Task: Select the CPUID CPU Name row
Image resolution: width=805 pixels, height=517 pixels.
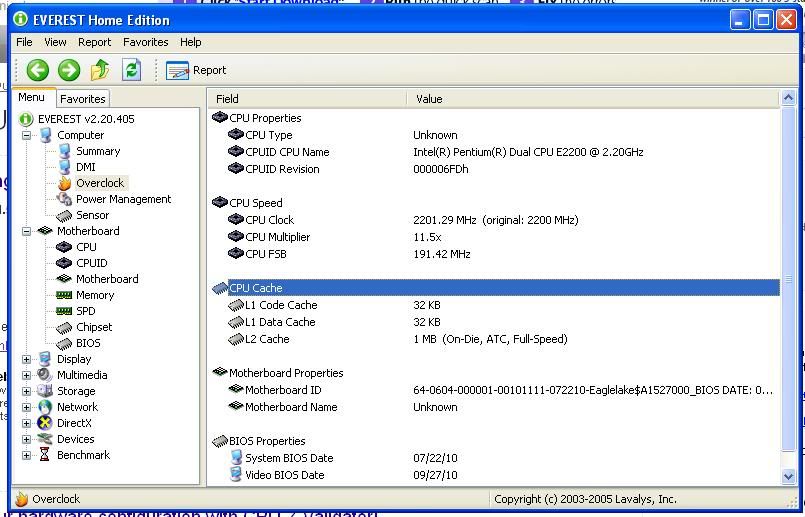Action: pyautogui.click(x=495, y=152)
